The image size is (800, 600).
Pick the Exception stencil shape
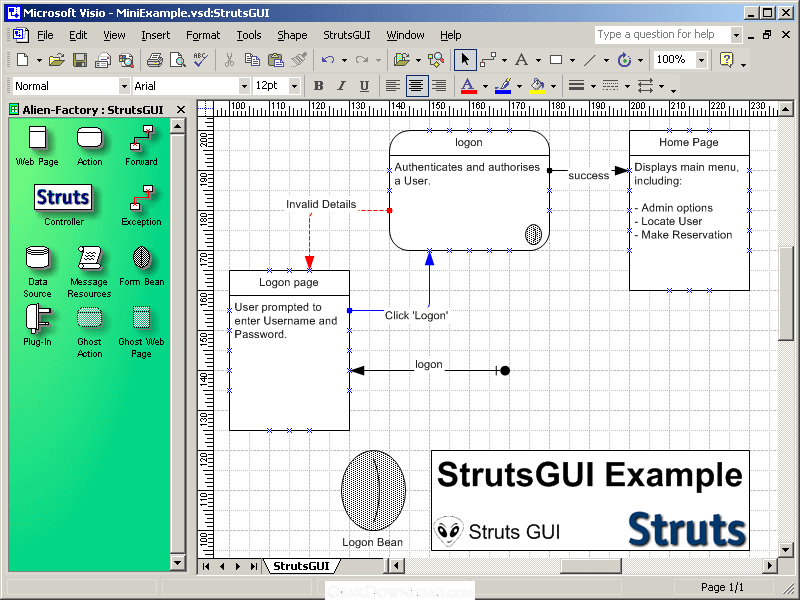141,205
